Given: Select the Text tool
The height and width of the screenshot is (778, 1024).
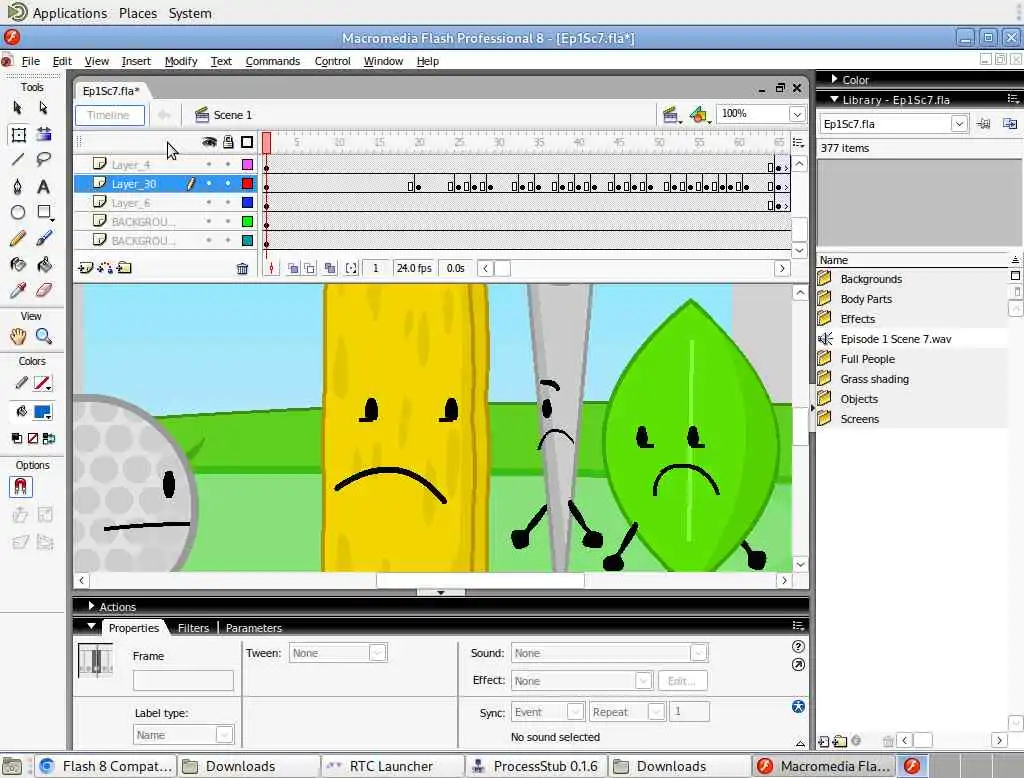Looking at the screenshot, I should [x=44, y=187].
